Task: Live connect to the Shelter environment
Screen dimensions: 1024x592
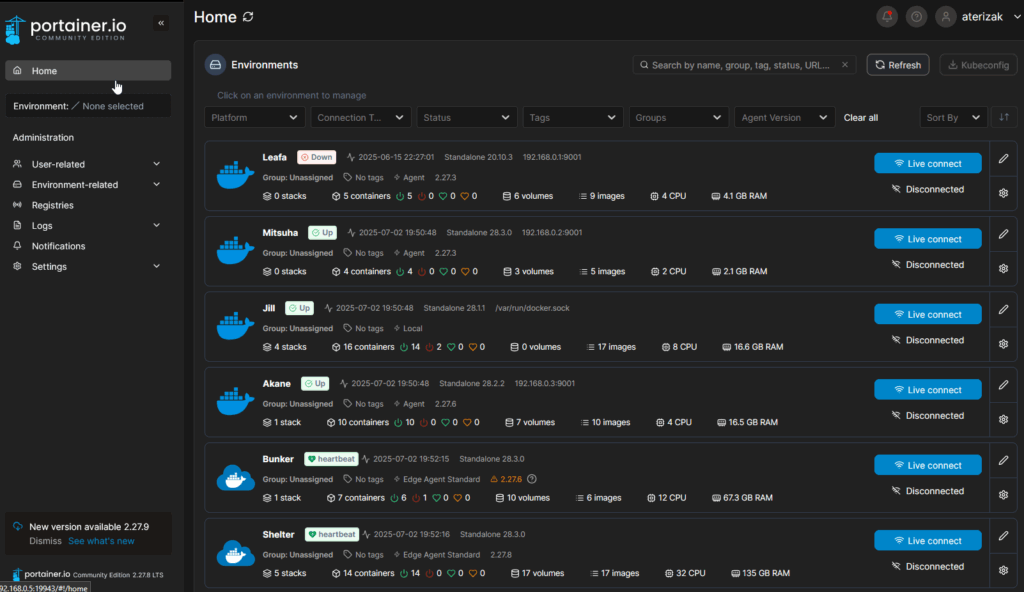Action: tap(927, 540)
